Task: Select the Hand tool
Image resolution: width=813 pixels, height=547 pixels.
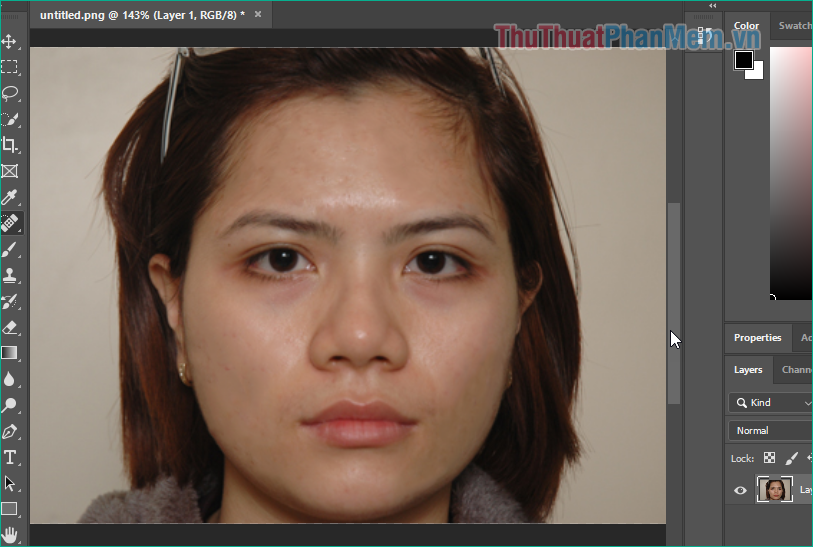Action: [9, 535]
